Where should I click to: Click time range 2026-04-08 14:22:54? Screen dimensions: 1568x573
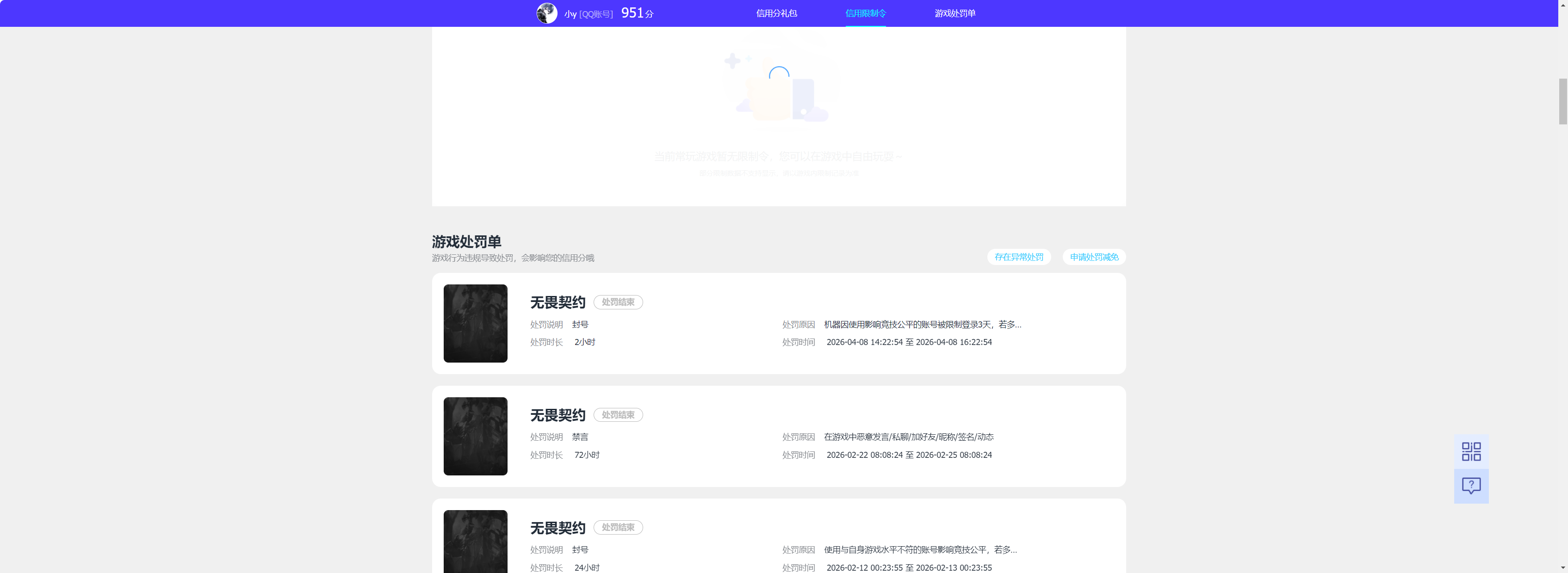pos(909,342)
